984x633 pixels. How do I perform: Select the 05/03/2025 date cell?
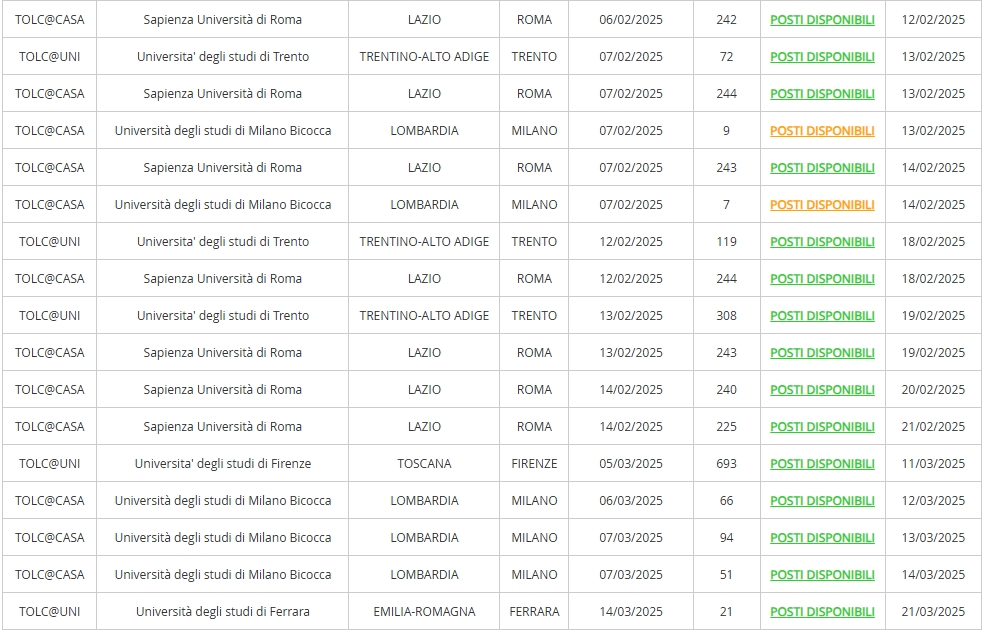coord(631,464)
